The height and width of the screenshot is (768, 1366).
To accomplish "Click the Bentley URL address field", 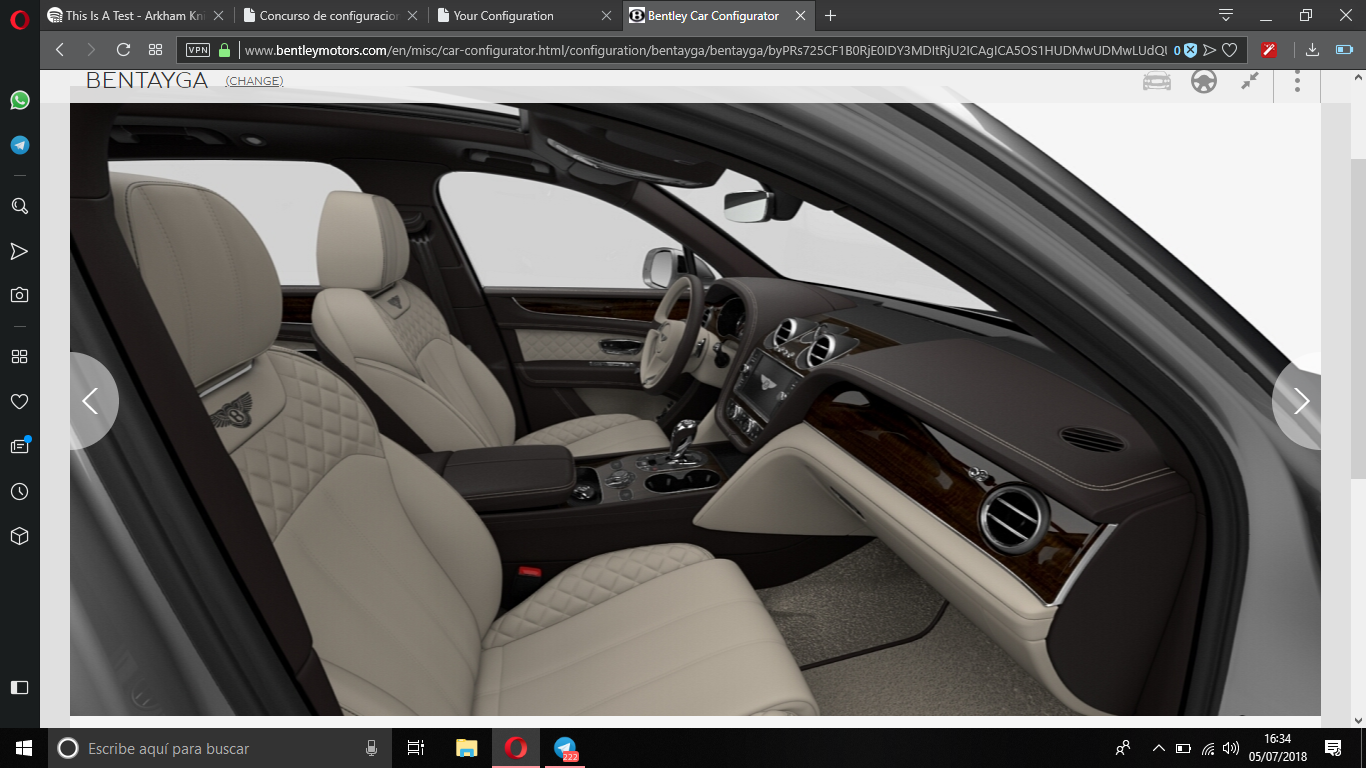I will point(704,50).
